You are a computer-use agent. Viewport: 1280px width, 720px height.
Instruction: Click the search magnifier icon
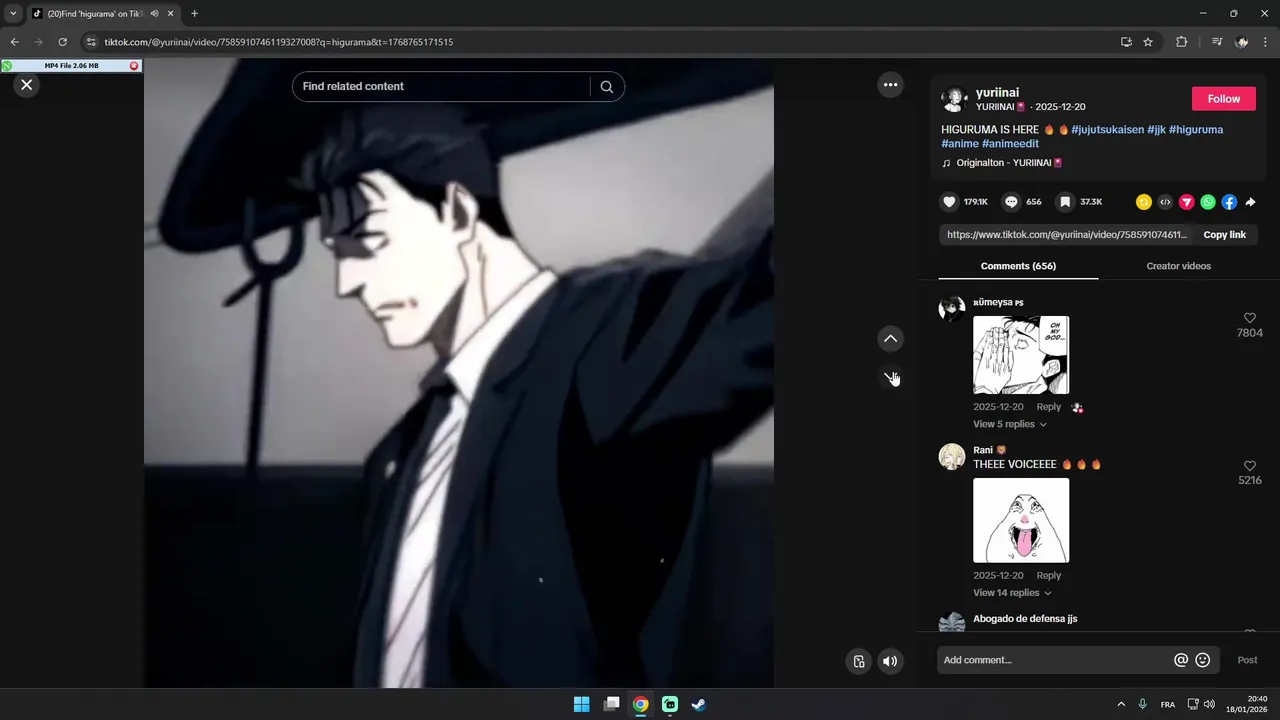tap(606, 87)
